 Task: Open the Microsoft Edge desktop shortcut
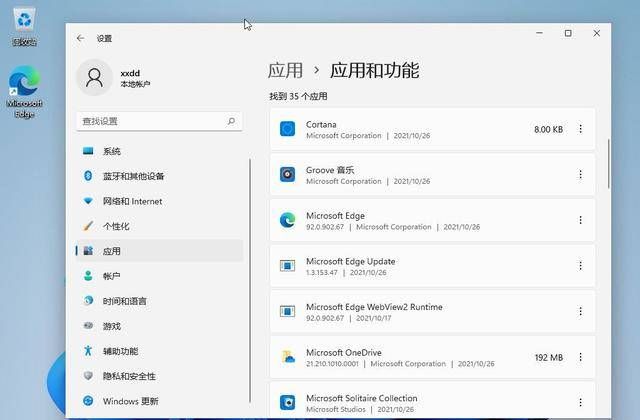pyautogui.click(x=24, y=92)
